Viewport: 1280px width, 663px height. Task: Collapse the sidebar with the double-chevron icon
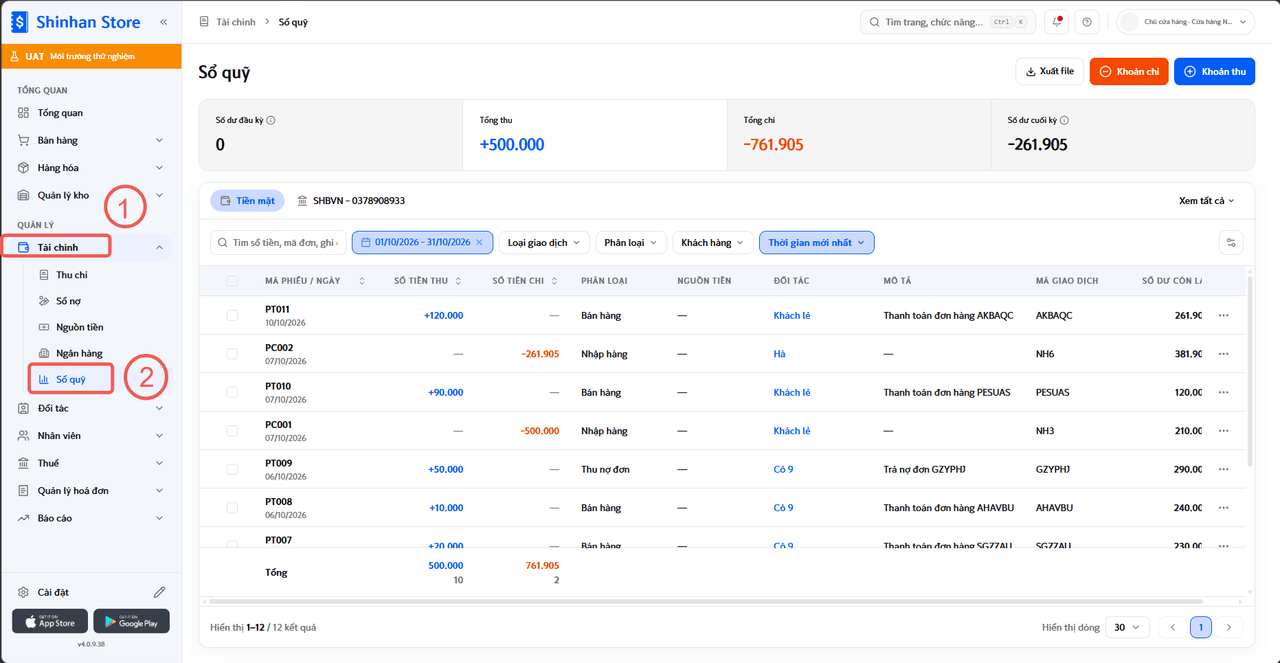click(x=164, y=21)
